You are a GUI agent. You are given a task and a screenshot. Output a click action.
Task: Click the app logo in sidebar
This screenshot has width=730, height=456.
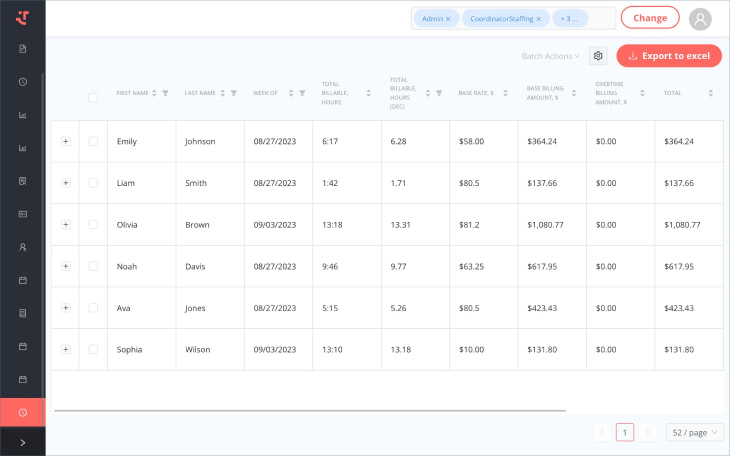click(x=22, y=17)
